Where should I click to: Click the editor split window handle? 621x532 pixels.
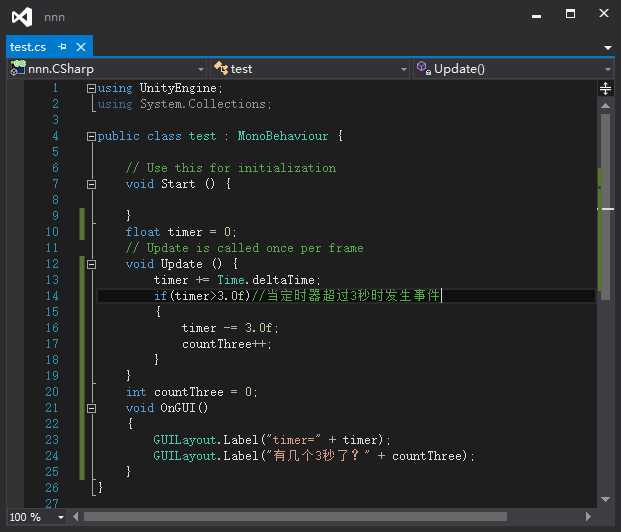(605, 88)
